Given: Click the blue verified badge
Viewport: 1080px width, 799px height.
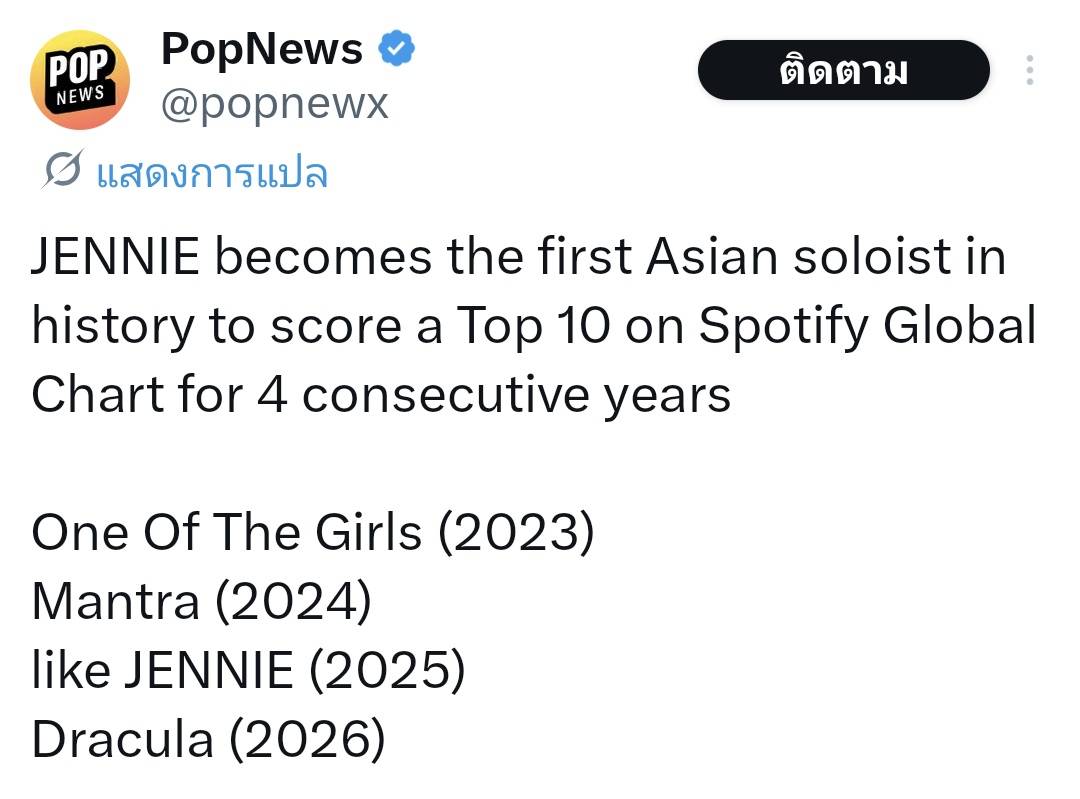Looking at the screenshot, I should coord(397,48).
